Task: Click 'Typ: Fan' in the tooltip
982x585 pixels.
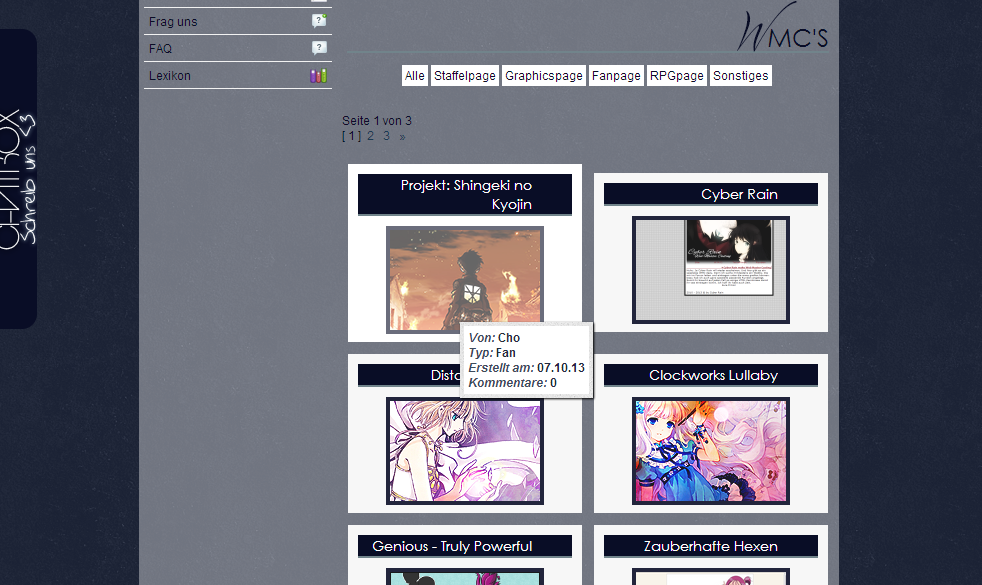Action: (x=492, y=353)
